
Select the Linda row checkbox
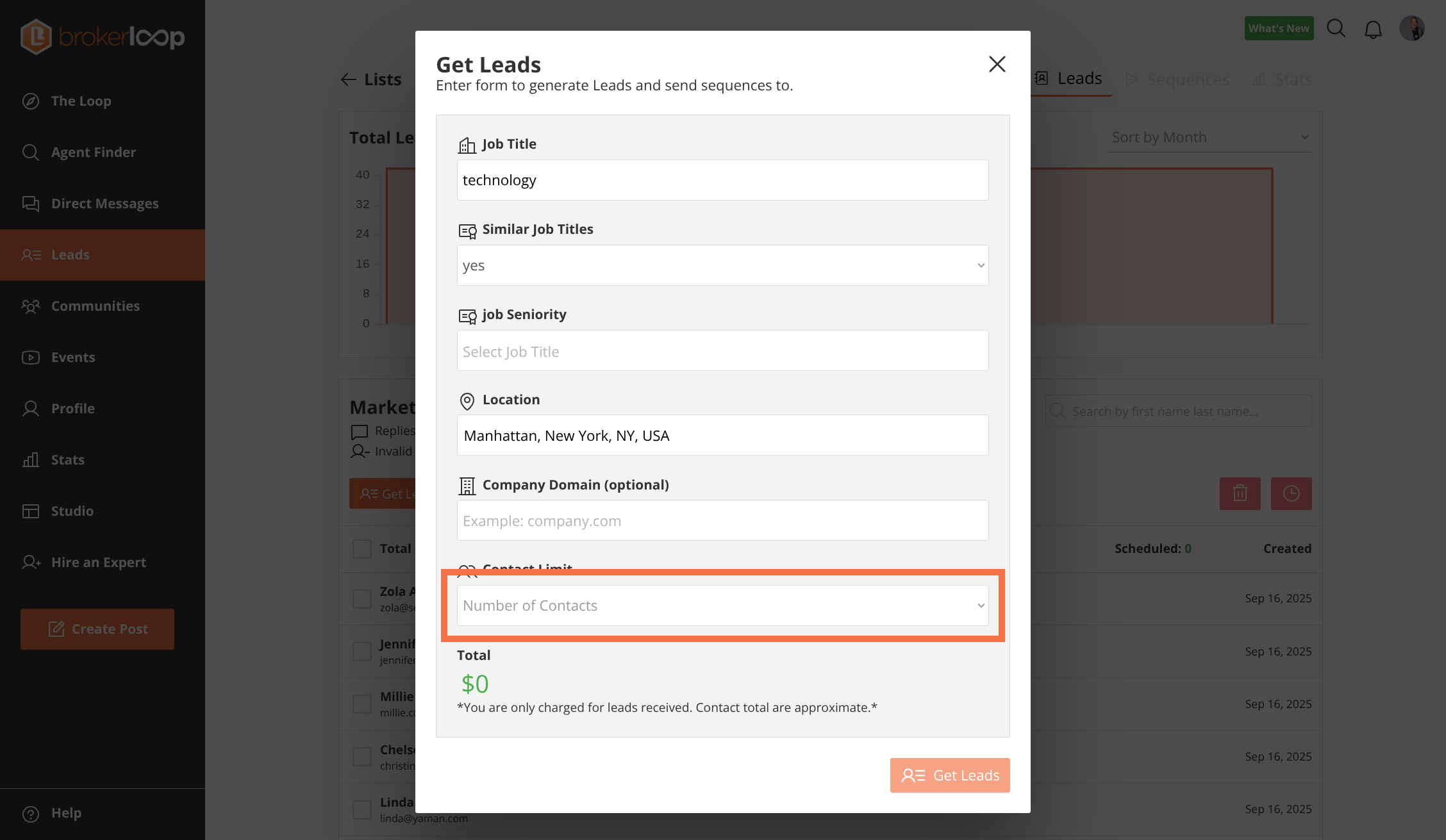tap(362, 809)
